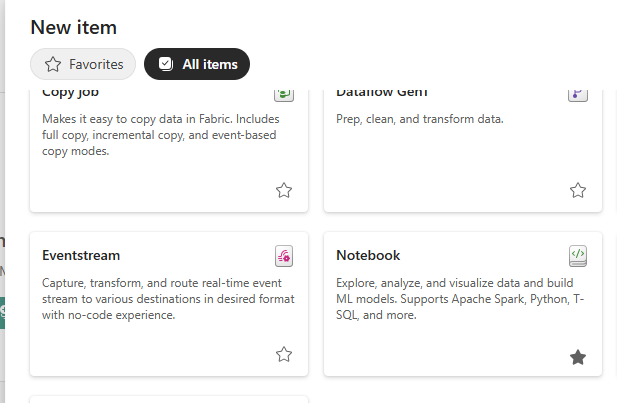Click the Dataflow Gen1 card title
617x403 pixels.
coord(382,93)
